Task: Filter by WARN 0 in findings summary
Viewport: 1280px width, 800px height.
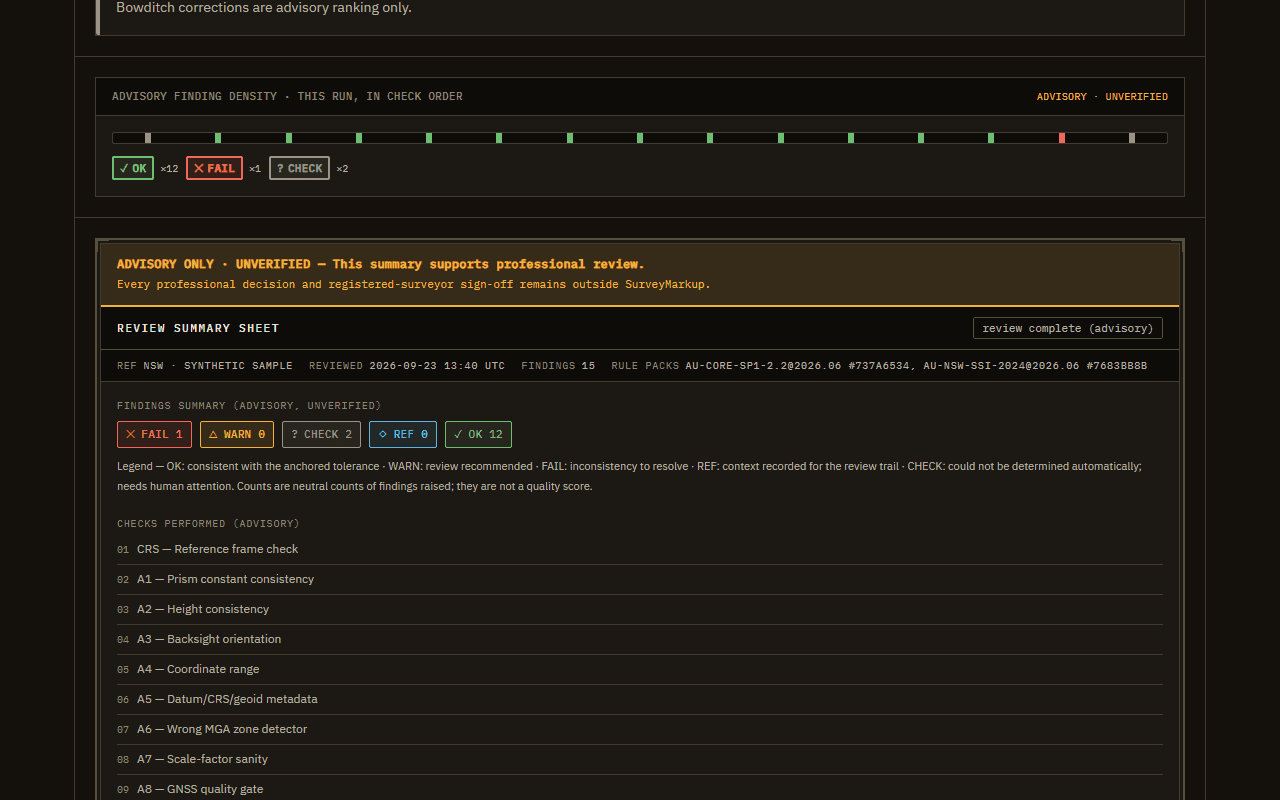Action: [x=237, y=434]
